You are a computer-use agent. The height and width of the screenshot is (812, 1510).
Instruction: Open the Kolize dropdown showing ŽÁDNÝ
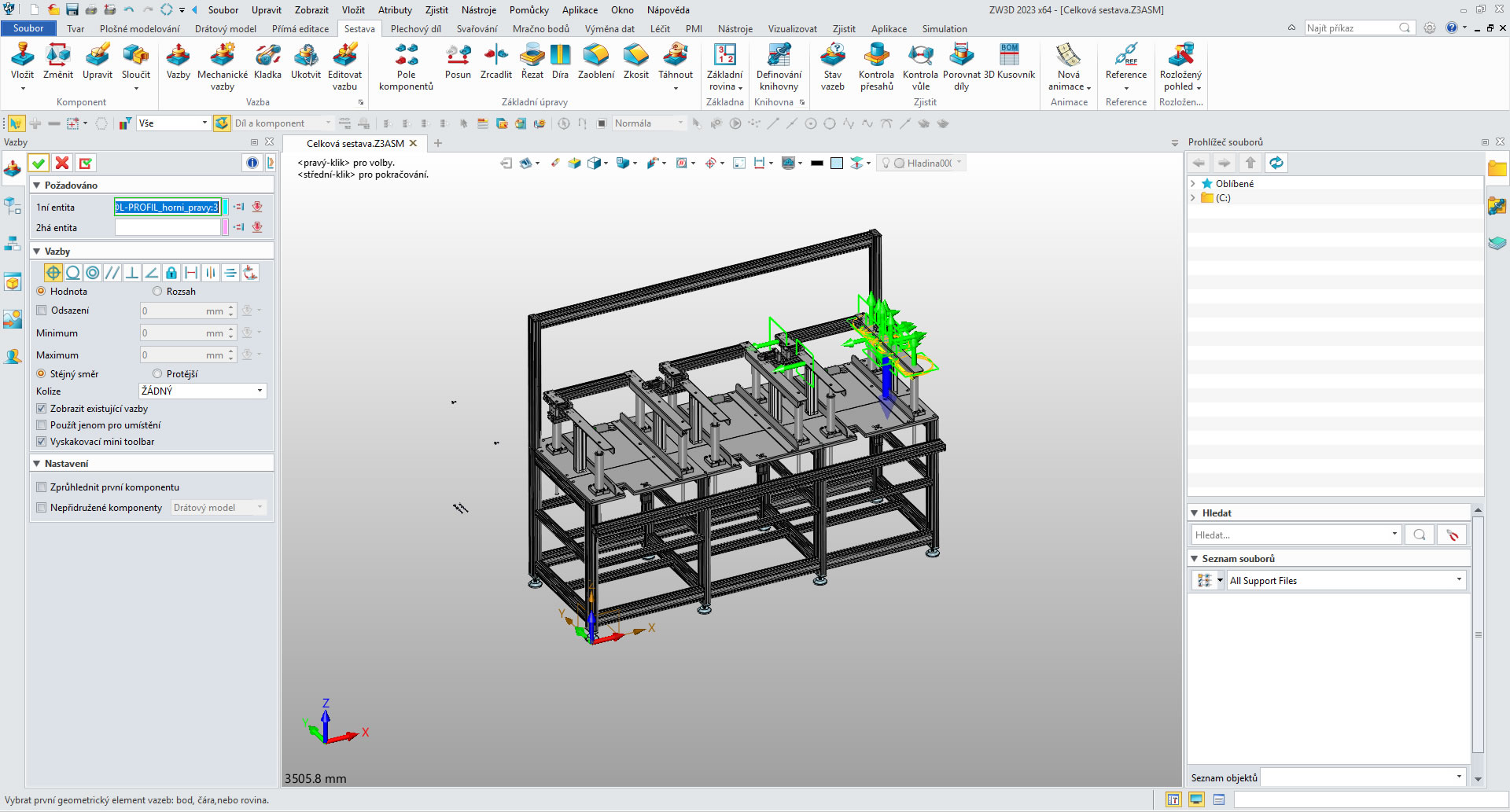point(202,391)
